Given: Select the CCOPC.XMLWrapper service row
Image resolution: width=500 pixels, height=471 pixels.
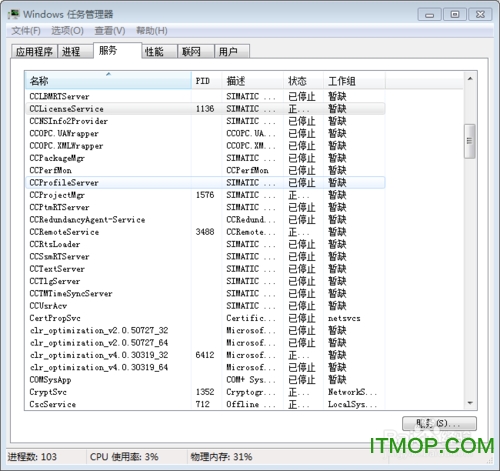Looking at the screenshot, I should 205,146.
